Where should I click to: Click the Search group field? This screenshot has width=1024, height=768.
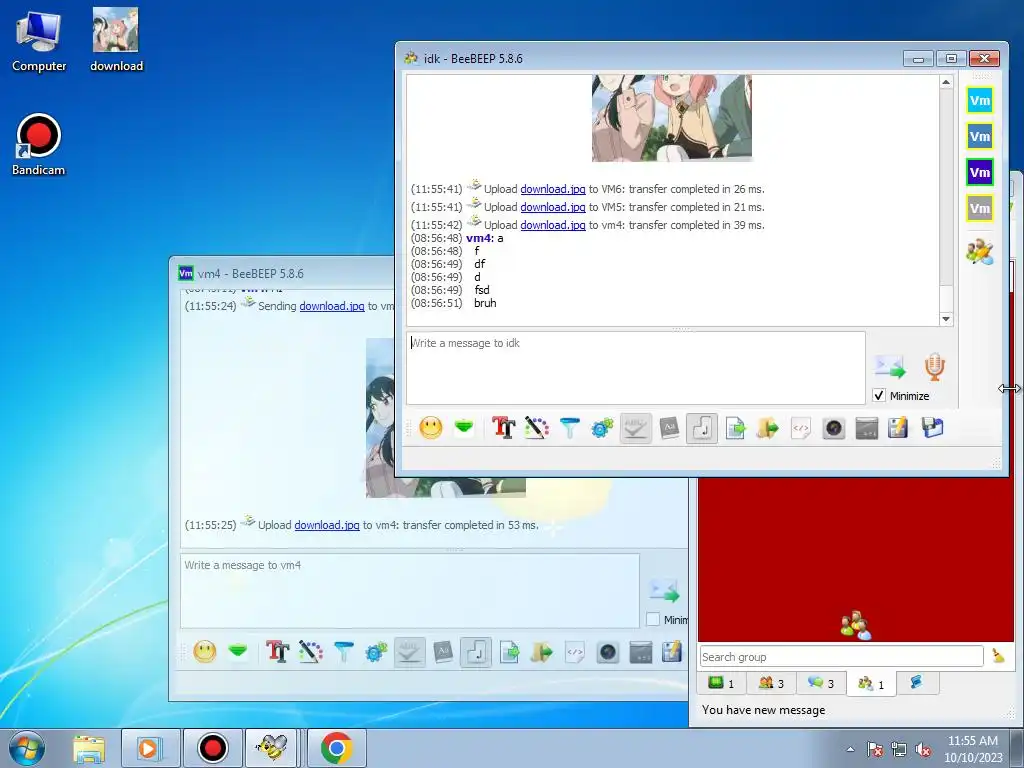tap(842, 656)
